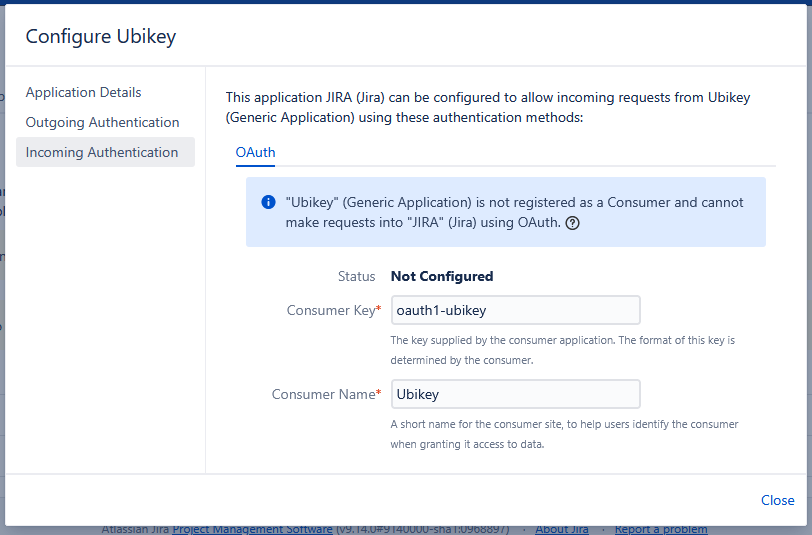Viewport: 812px width, 535px height.
Task: Close the Configure Ubikey dialog
Action: 777,500
